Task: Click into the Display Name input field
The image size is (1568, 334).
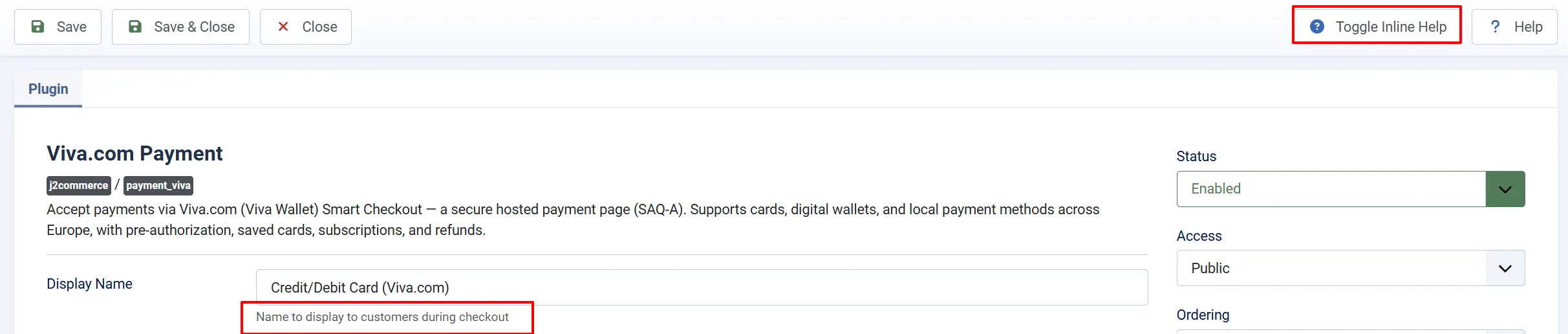Action: coord(702,287)
